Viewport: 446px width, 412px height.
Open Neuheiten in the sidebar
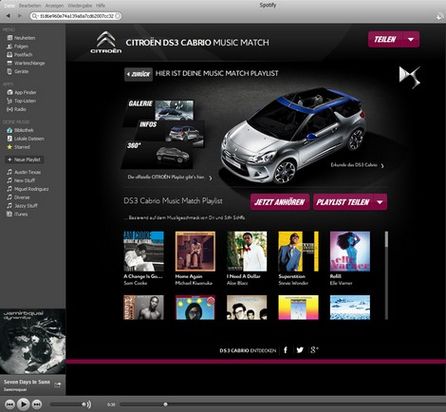(21, 38)
